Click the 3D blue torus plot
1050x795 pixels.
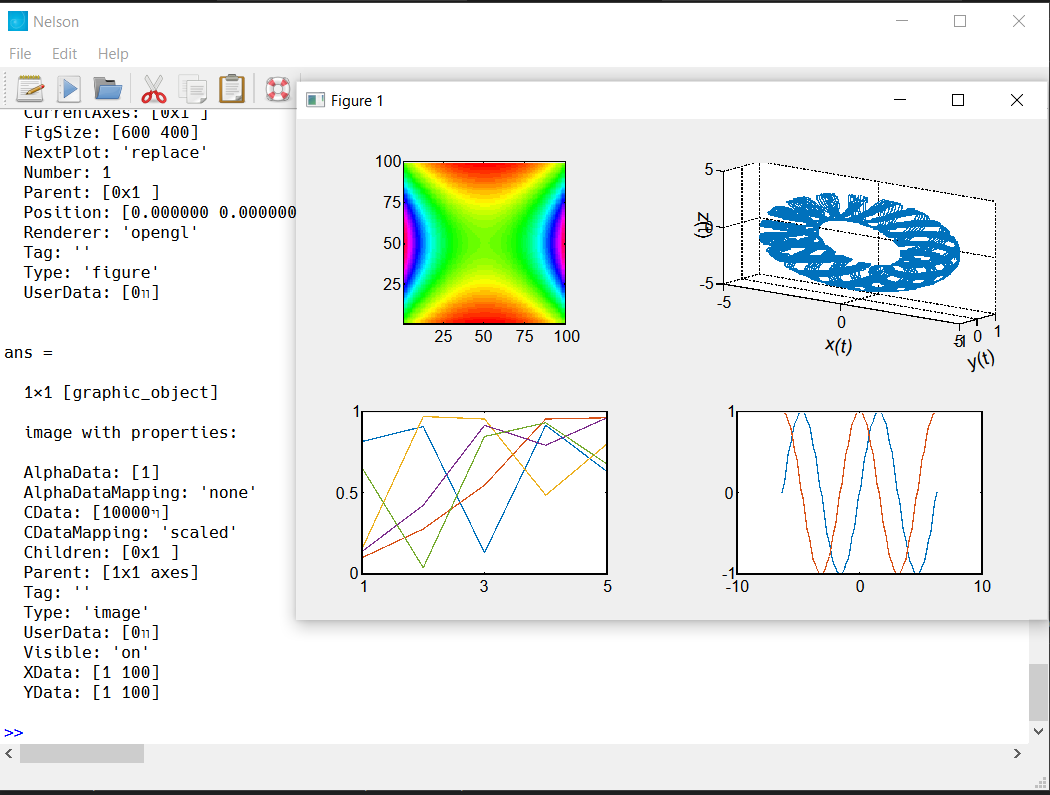860,242
